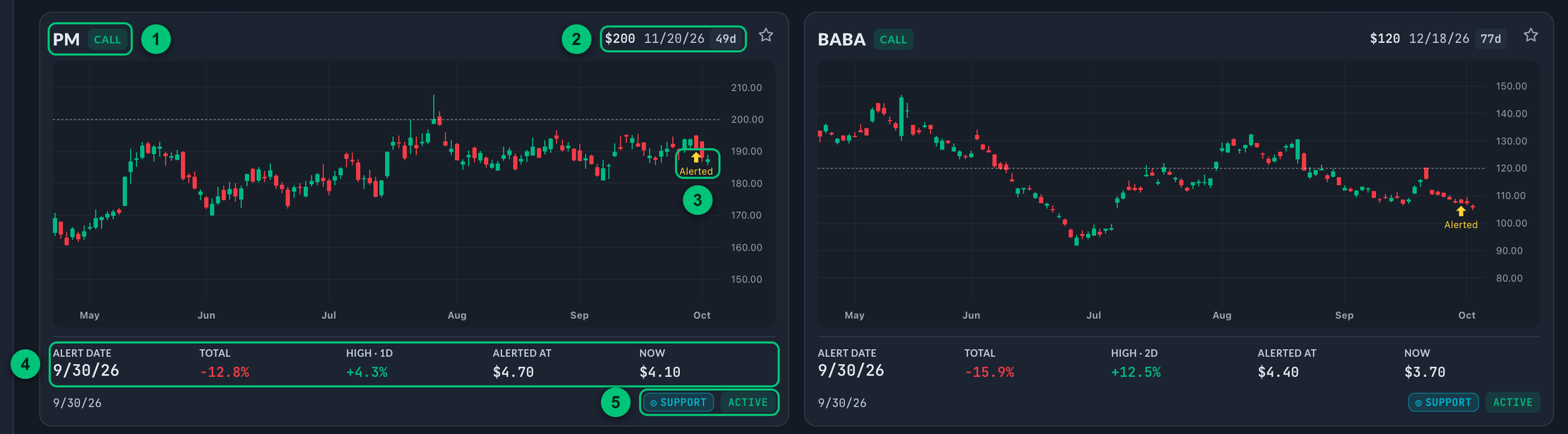Screen dimensions: 1568x434
Task: Click the +12.5% high value
Action: pyautogui.click(x=1136, y=372)
